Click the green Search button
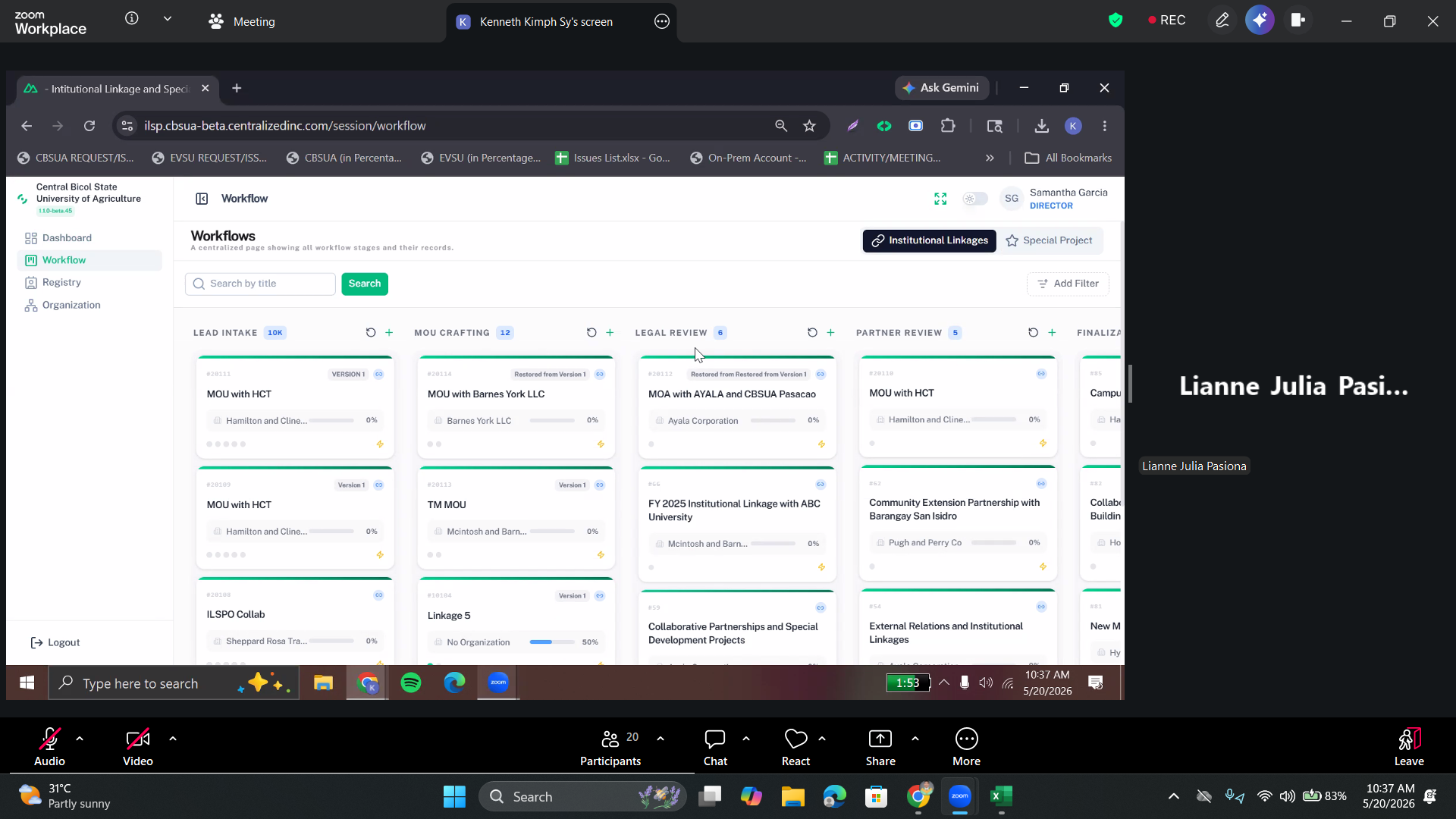This screenshot has width=1456, height=819. pos(365,284)
